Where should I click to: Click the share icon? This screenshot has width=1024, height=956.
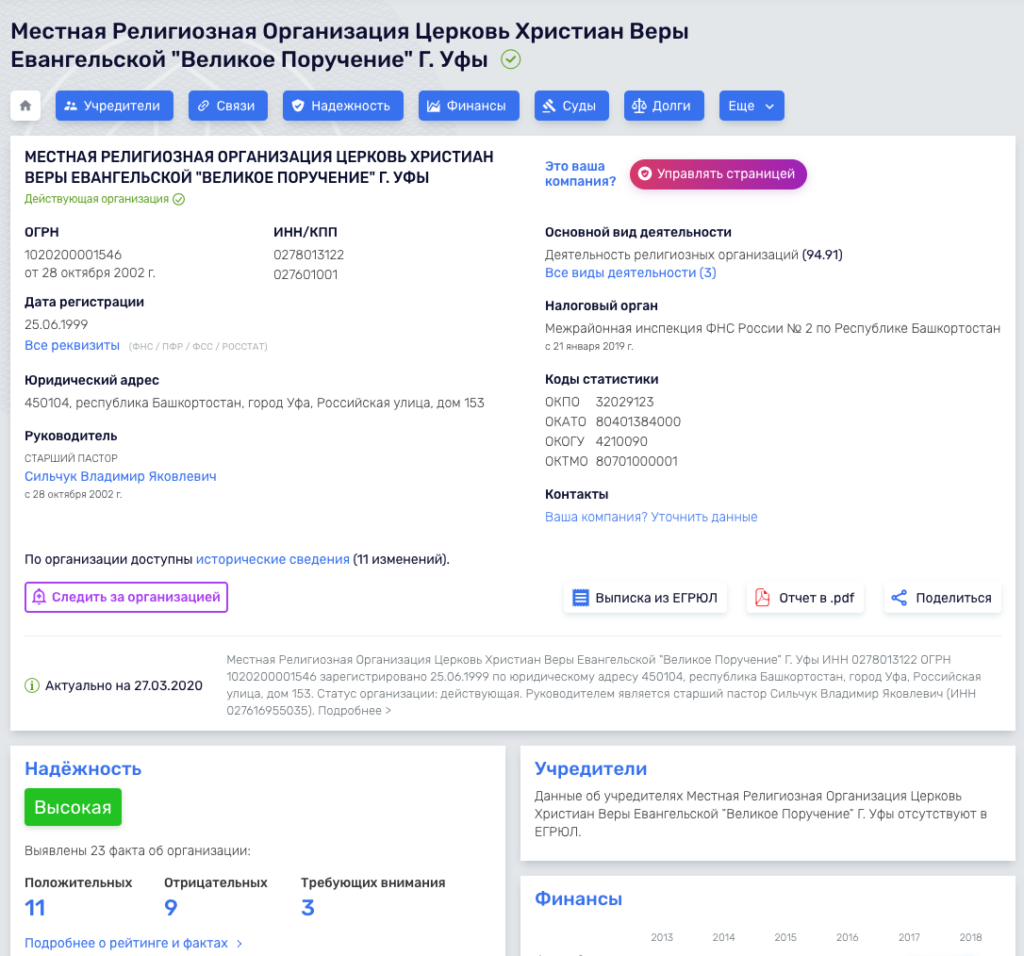[899, 598]
